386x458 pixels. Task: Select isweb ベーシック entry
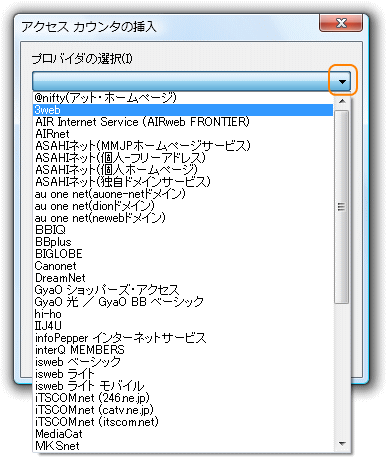coord(183,362)
